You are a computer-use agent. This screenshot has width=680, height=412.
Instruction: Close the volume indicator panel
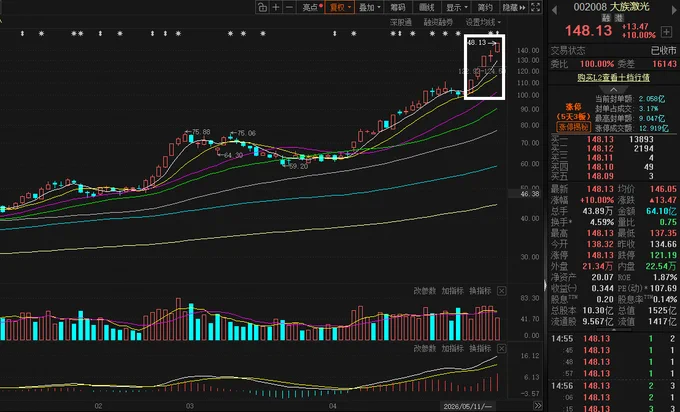(501, 291)
